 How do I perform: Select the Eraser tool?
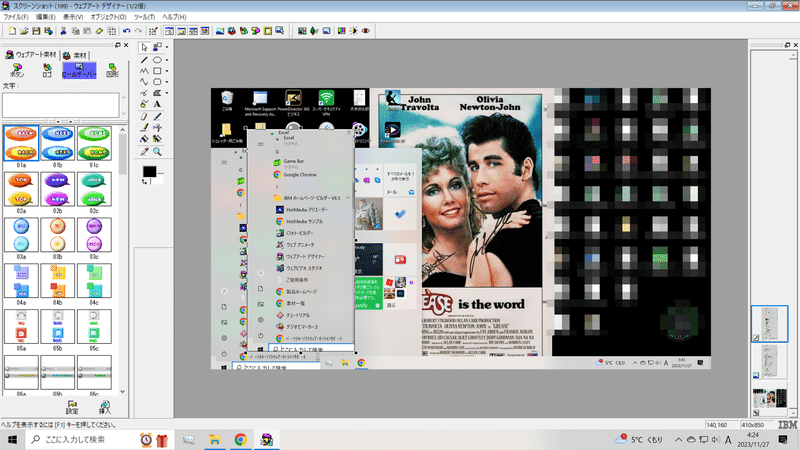pyautogui.click(x=144, y=116)
